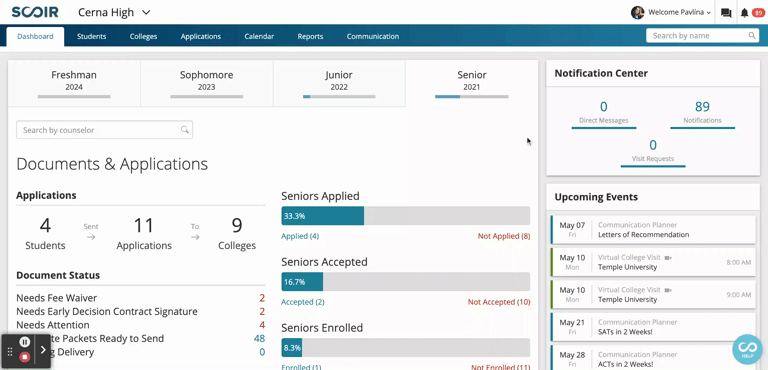Expand the Welcome Pavlina account menu
768x370 pixels.
coord(679,13)
